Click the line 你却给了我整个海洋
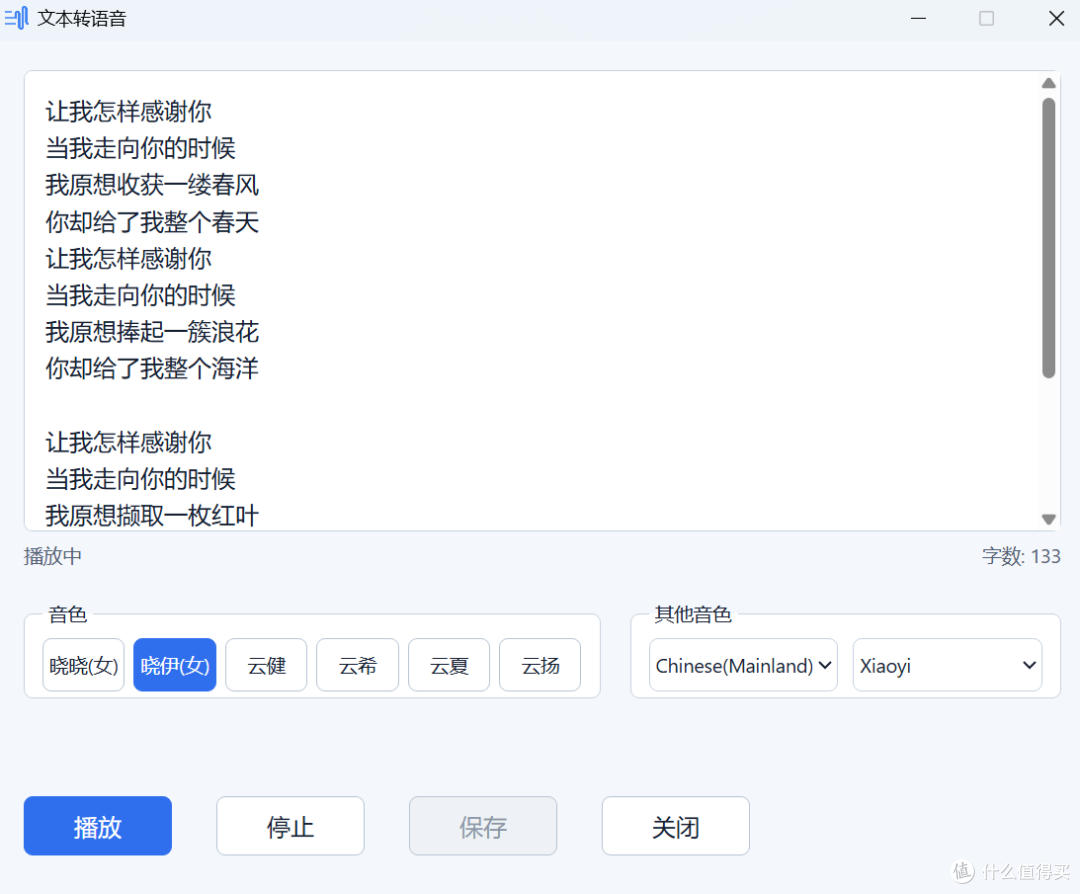Viewport: 1080px width, 894px height. 152,368
